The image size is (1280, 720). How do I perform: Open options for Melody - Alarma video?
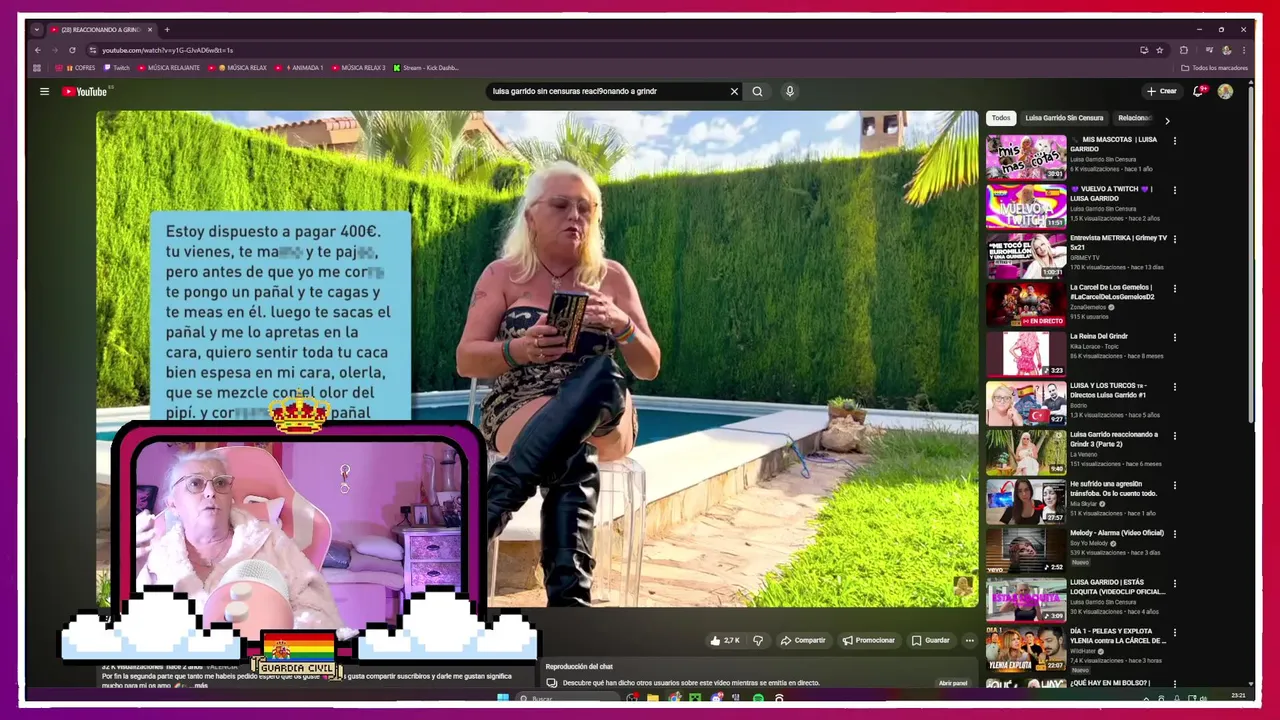[1175, 534]
